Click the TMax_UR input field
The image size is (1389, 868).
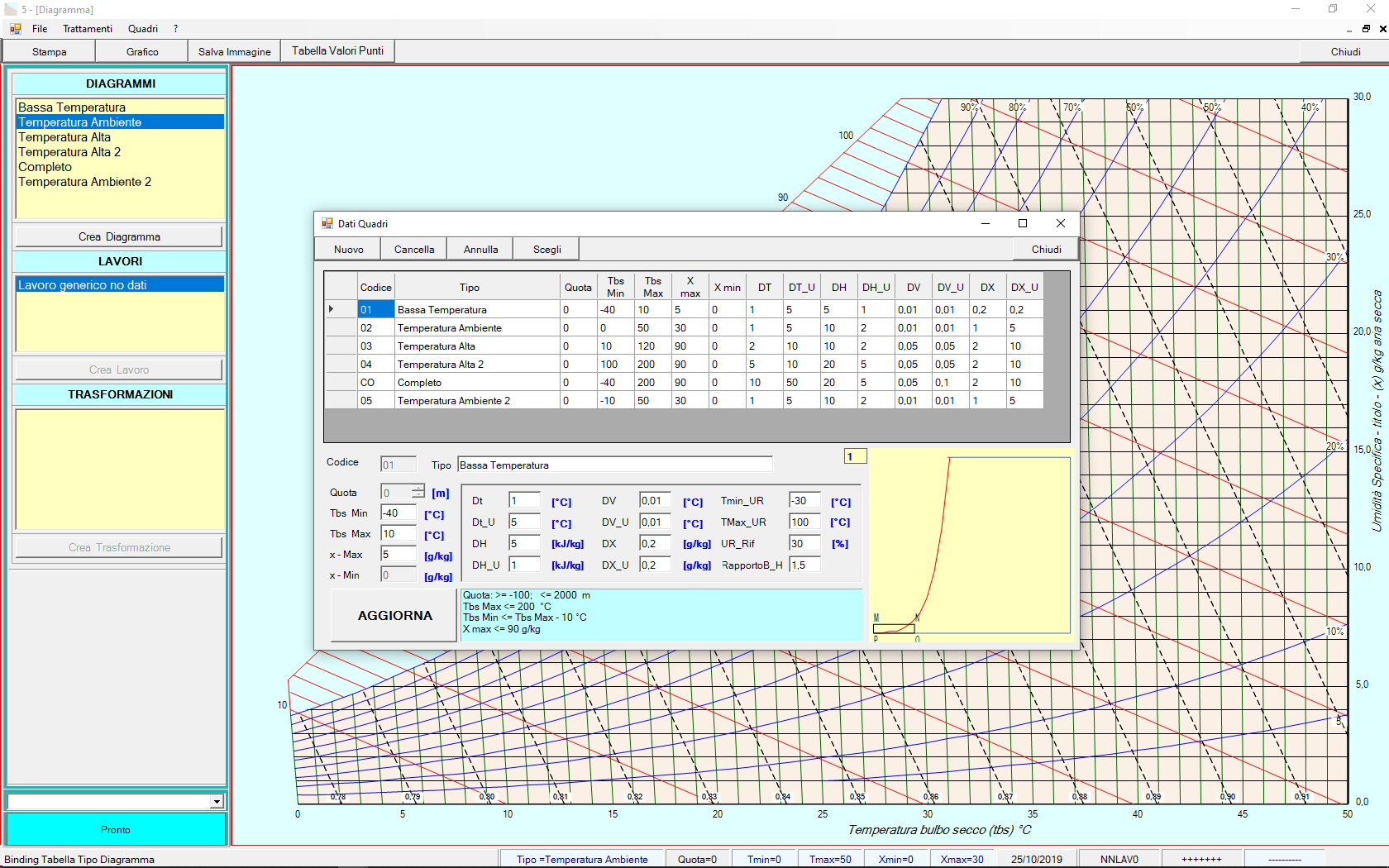tap(804, 522)
